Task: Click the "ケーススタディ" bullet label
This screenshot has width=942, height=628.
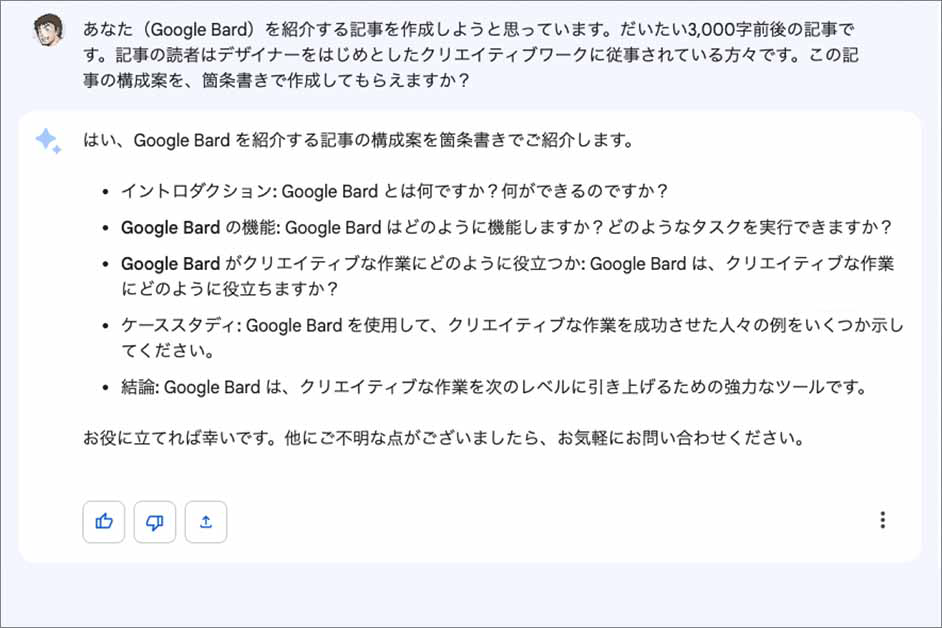Action: (180, 325)
